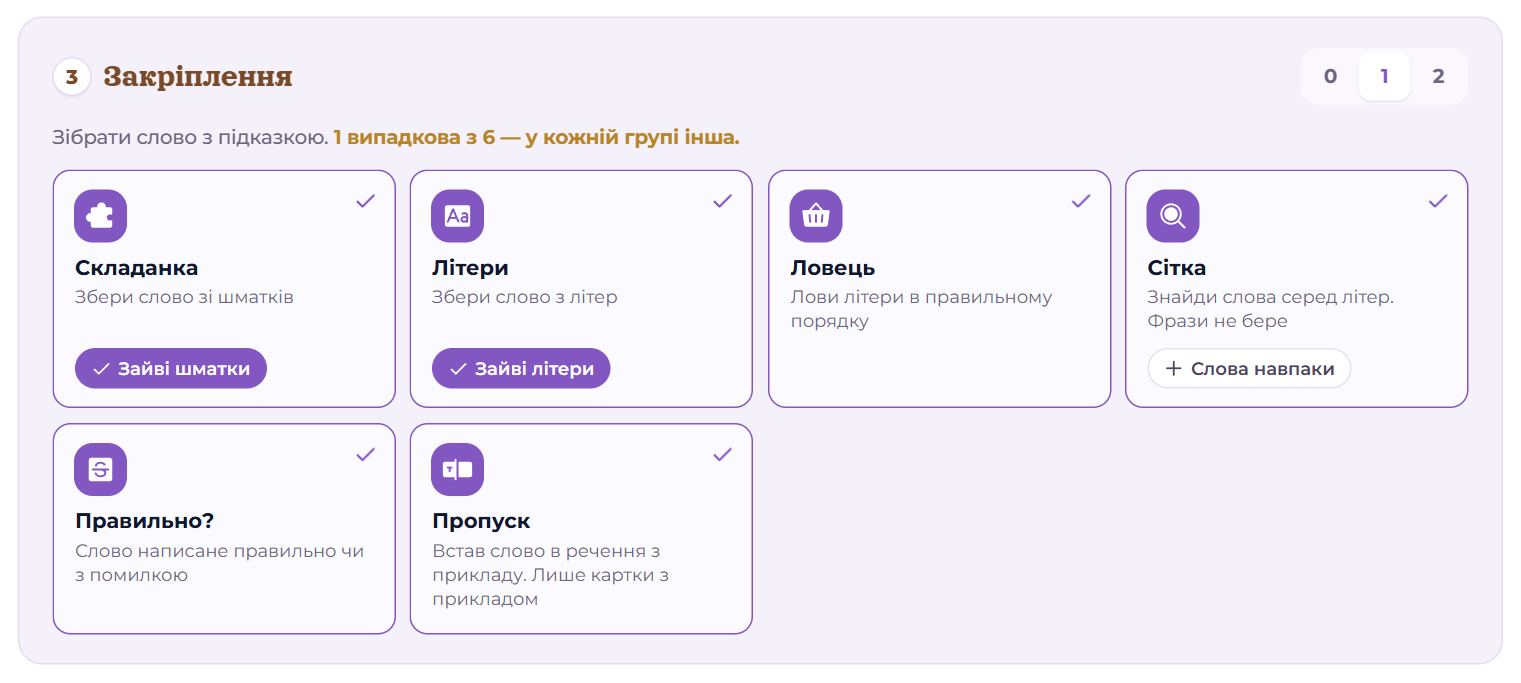The width and height of the screenshot is (1521, 683).
Task: Click the basket icon on Ловець card
Action: pyautogui.click(x=816, y=216)
